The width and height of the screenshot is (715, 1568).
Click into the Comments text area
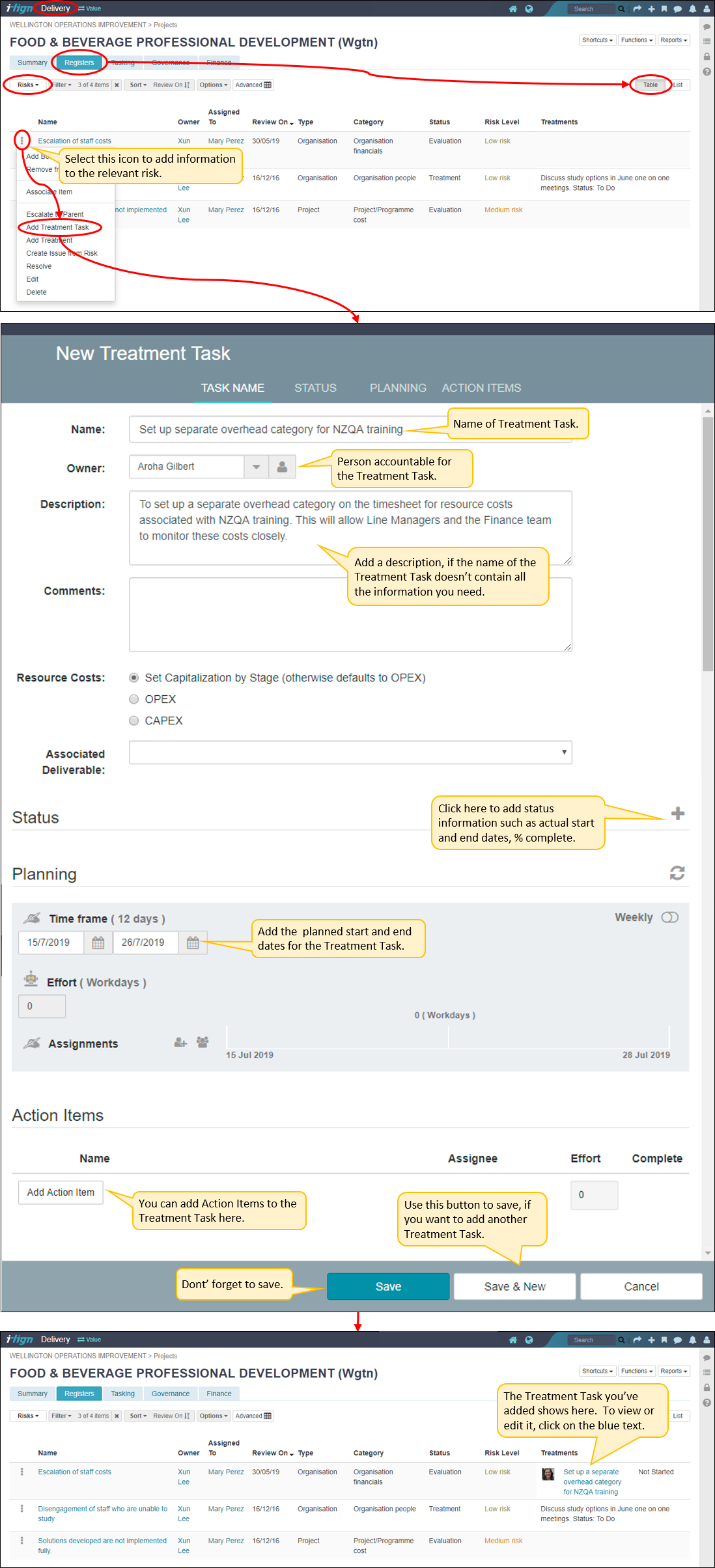pos(350,614)
